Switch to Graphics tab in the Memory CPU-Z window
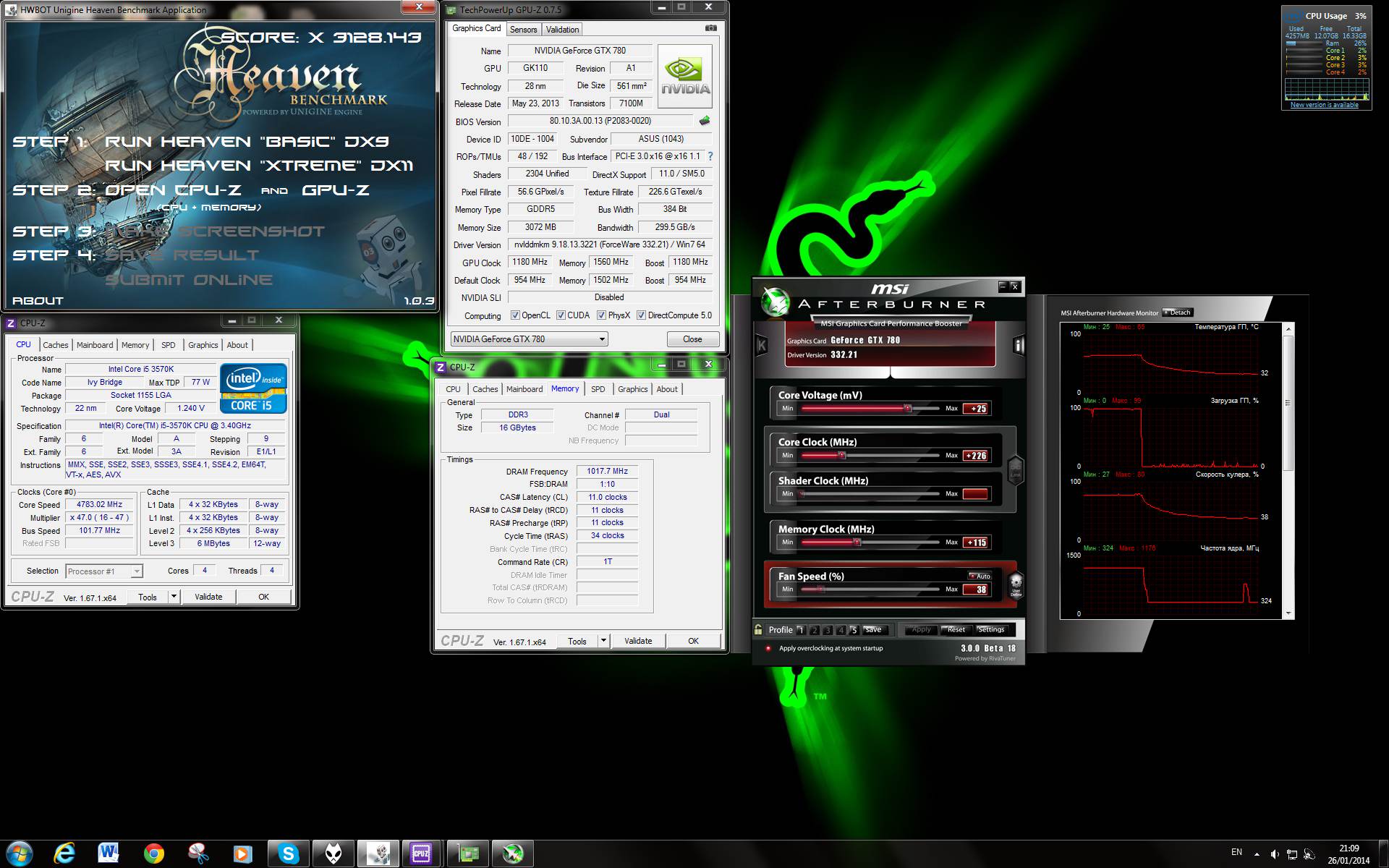The width and height of the screenshot is (1389, 868). pyautogui.click(x=632, y=389)
